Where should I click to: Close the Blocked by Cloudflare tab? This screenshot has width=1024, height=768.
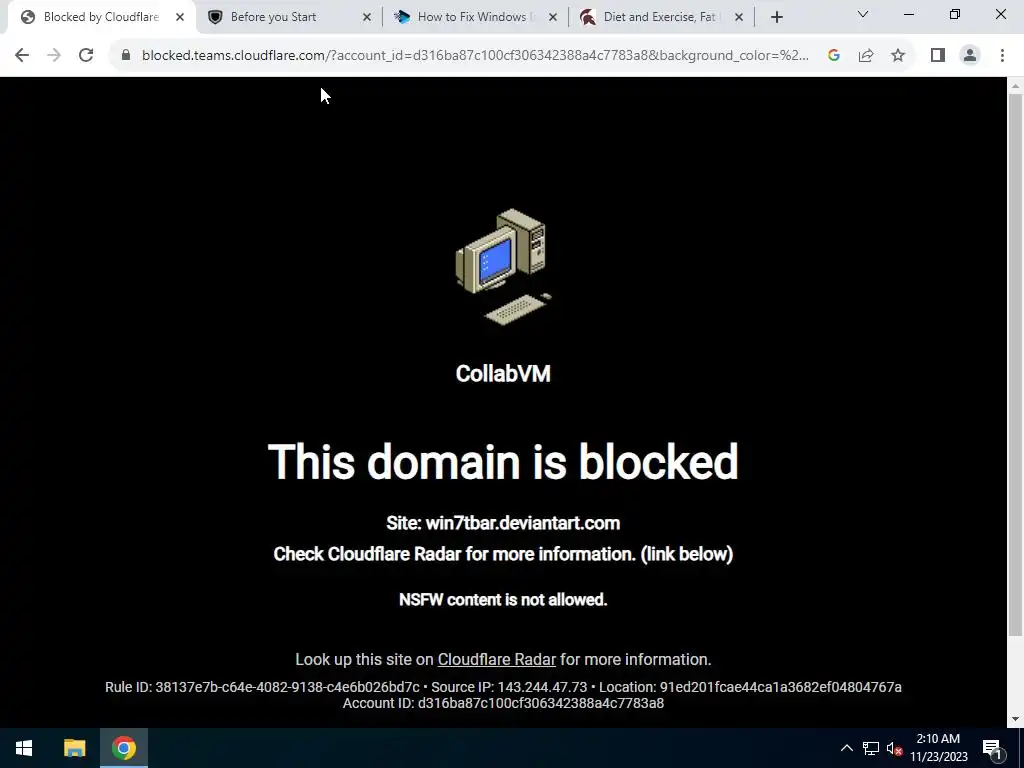[180, 17]
